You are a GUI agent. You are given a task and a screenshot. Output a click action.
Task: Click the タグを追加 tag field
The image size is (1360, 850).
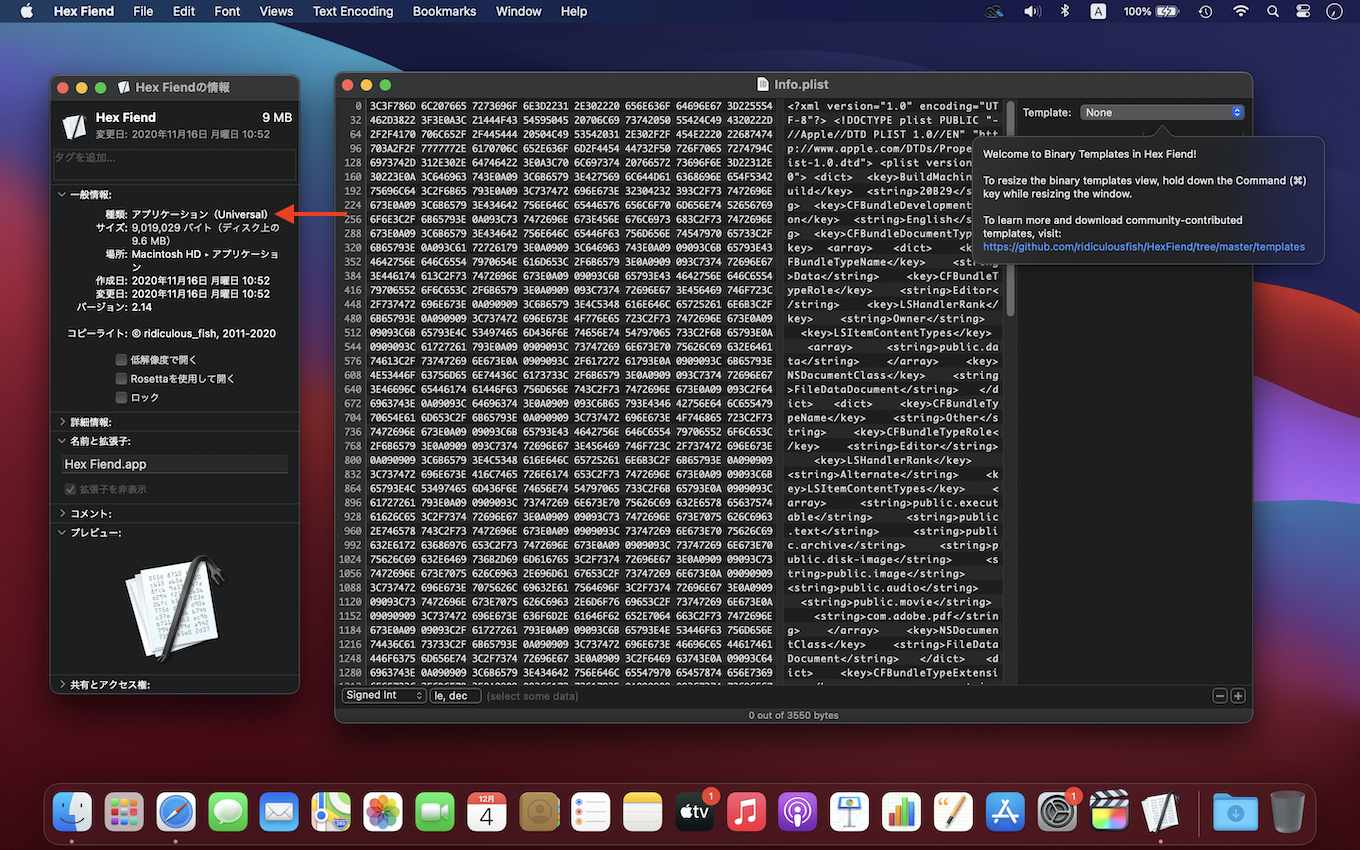tap(175, 165)
